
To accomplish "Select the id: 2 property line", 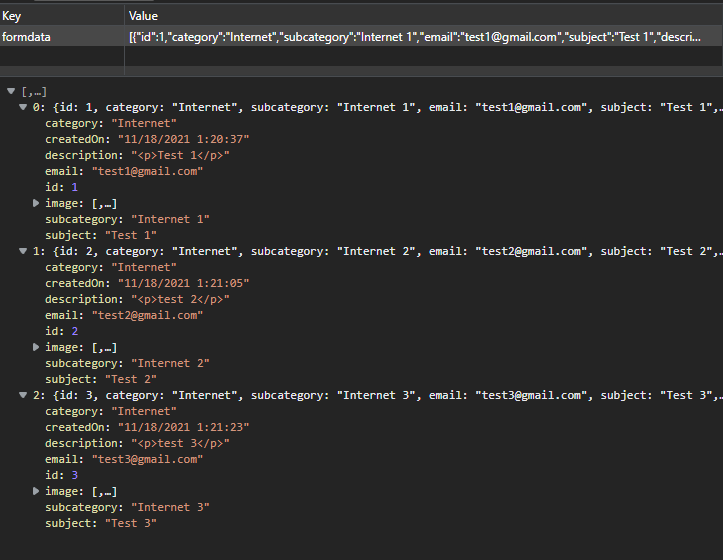I will pos(61,331).
